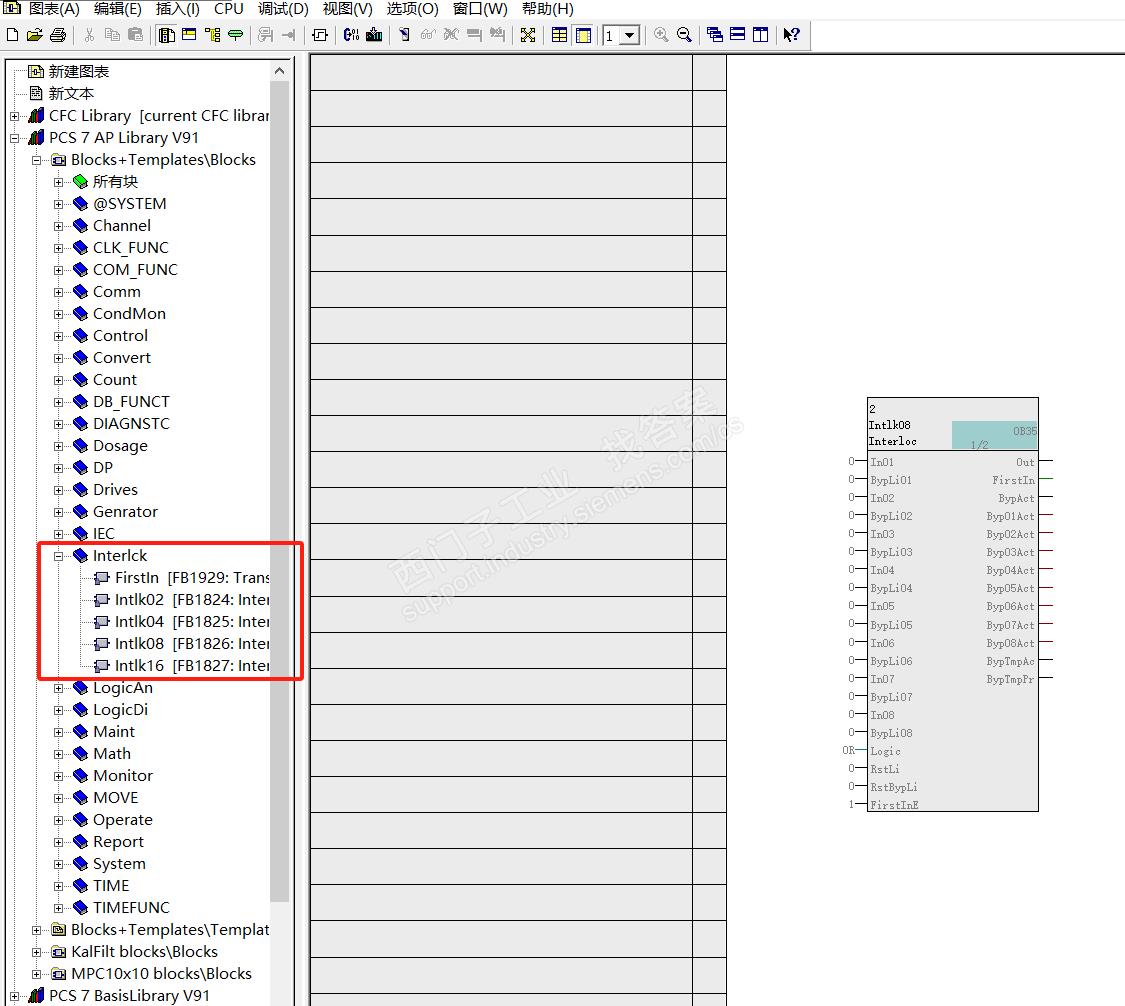Click the fit-to-window crossed arrows icon

528,34
